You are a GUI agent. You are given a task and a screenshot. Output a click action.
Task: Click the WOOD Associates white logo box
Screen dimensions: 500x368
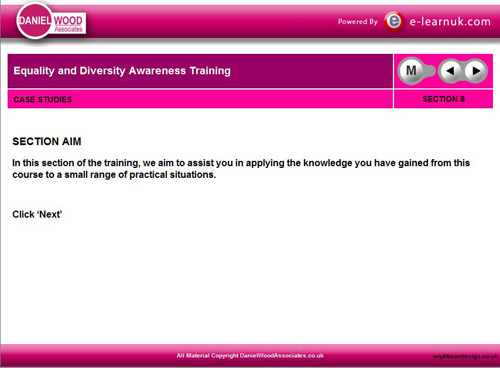pyautogui.click(x=69, y=23)
